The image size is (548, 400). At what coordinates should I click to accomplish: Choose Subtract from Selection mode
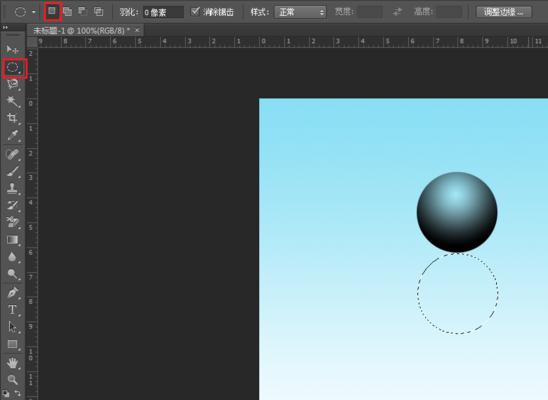pyautogui.click(x=83, y=12)
